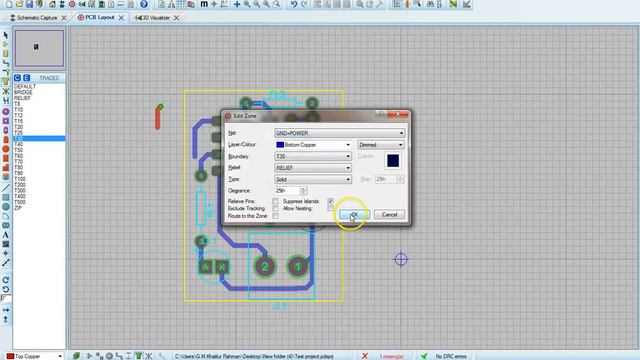Viewport: 640px width, 360px height.
Task: Click the blue plus cursor icon
Action: coord(237,4)
